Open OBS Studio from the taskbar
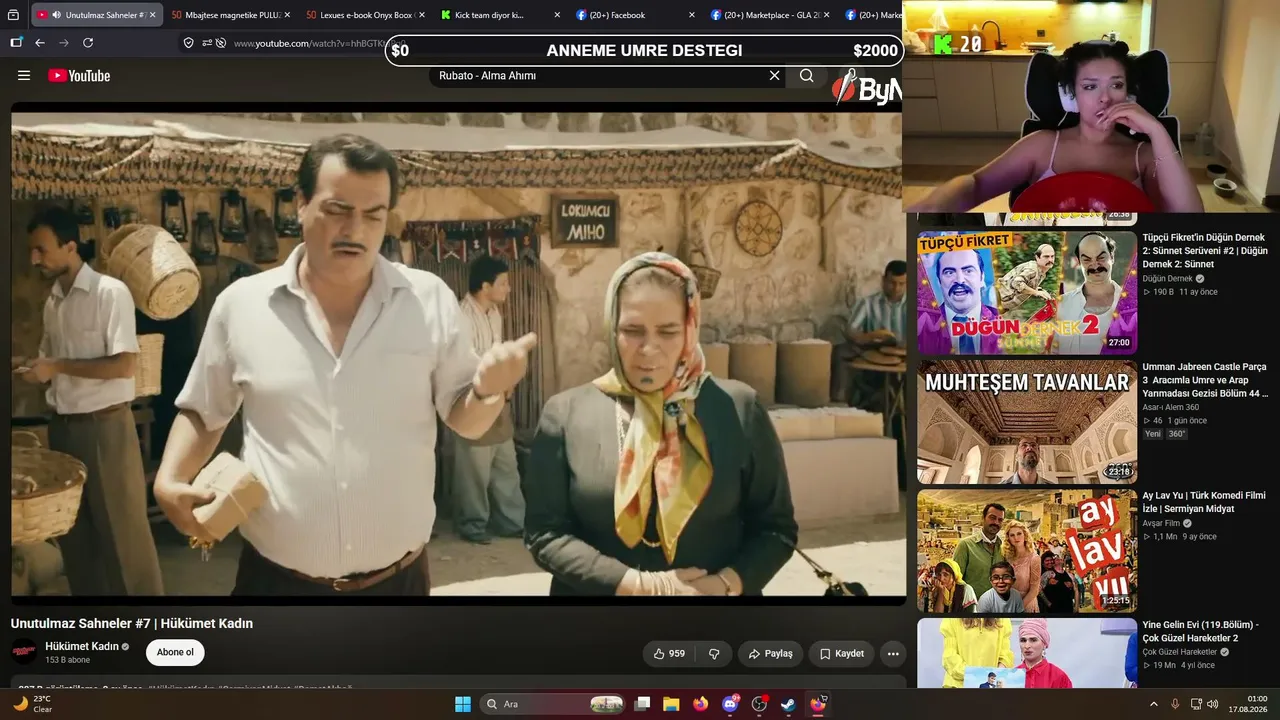 (759, 704)
